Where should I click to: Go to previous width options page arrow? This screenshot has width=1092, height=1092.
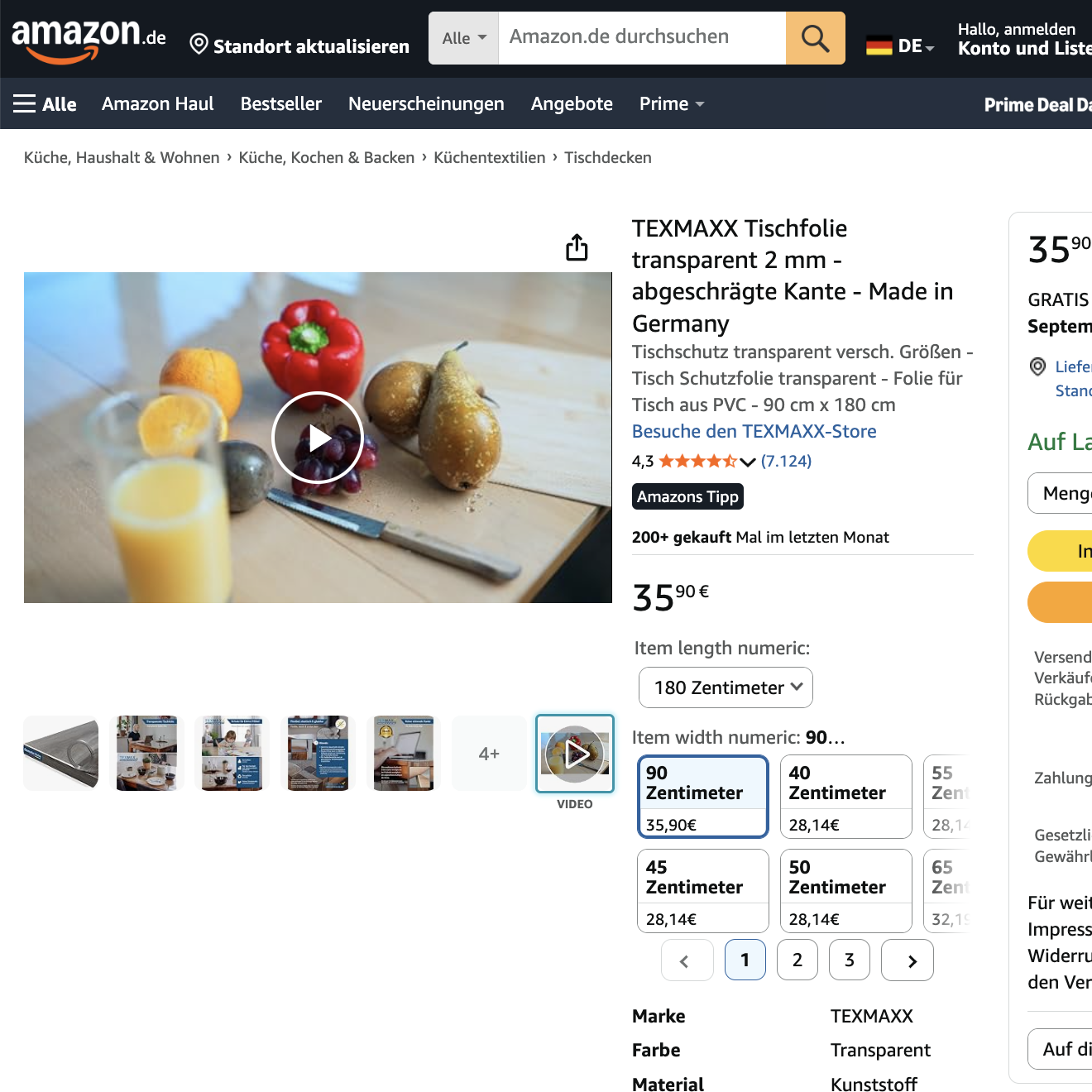687,960
